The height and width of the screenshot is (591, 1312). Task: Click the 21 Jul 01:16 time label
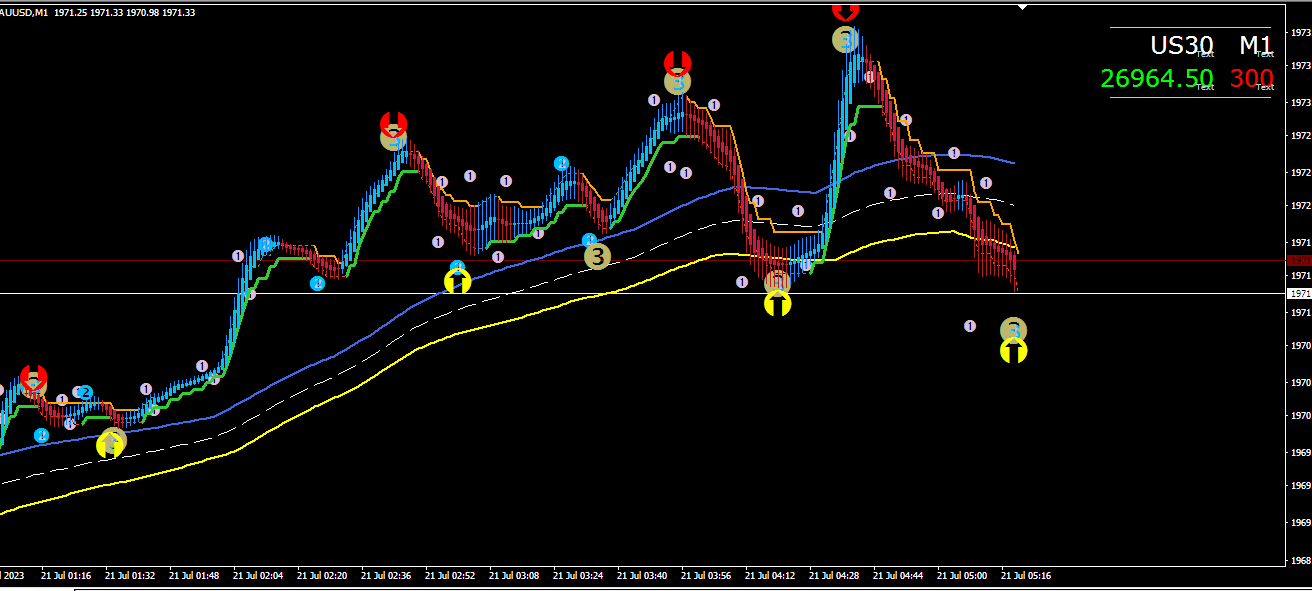click(x=66, y=576)
